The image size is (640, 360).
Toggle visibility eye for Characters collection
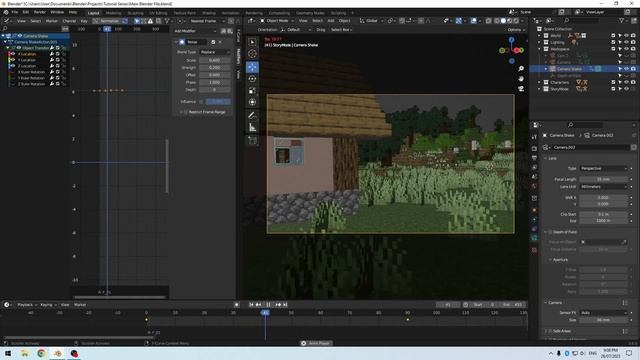(x=626, y=82)
